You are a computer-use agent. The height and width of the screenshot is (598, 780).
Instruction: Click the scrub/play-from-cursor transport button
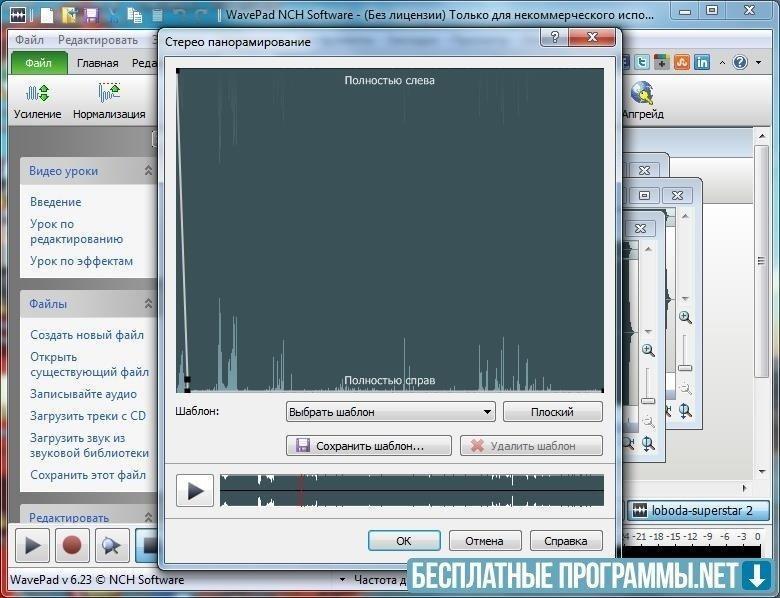tap(112, 546)
